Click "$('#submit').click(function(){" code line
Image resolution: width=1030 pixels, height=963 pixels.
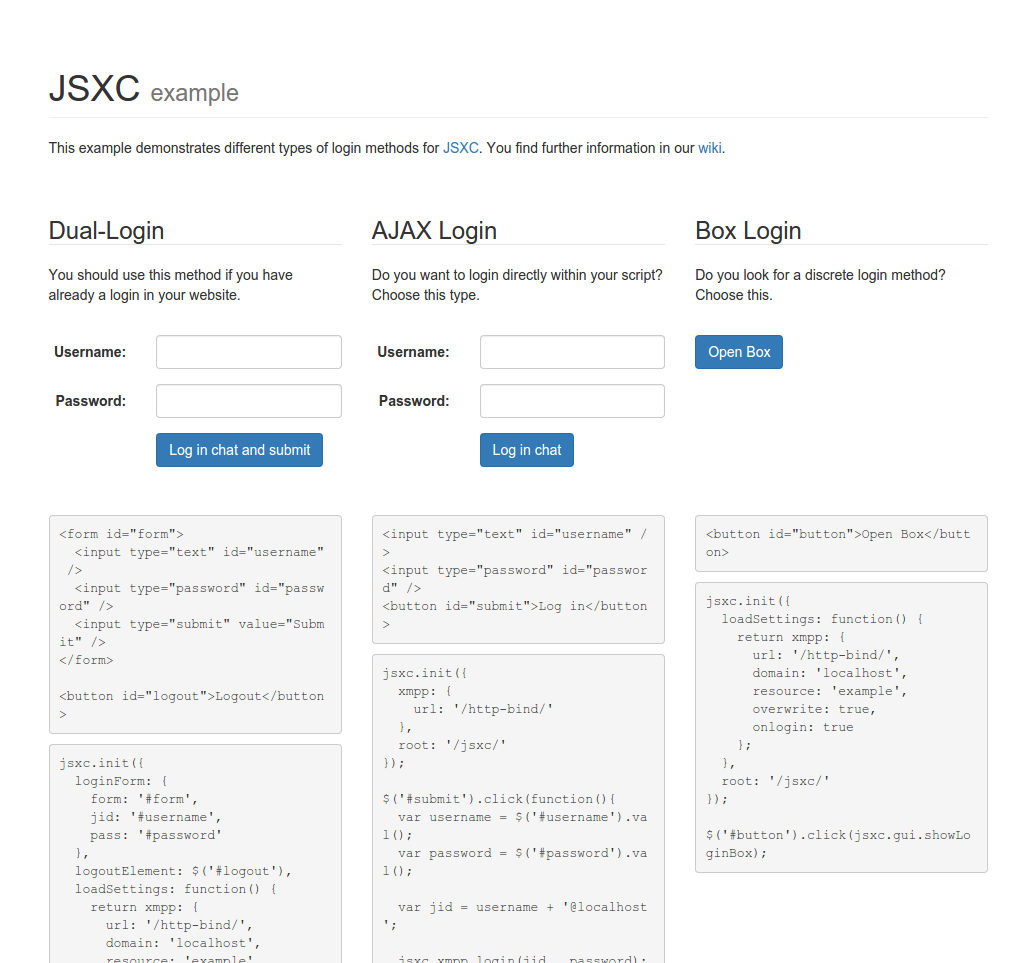499,799
